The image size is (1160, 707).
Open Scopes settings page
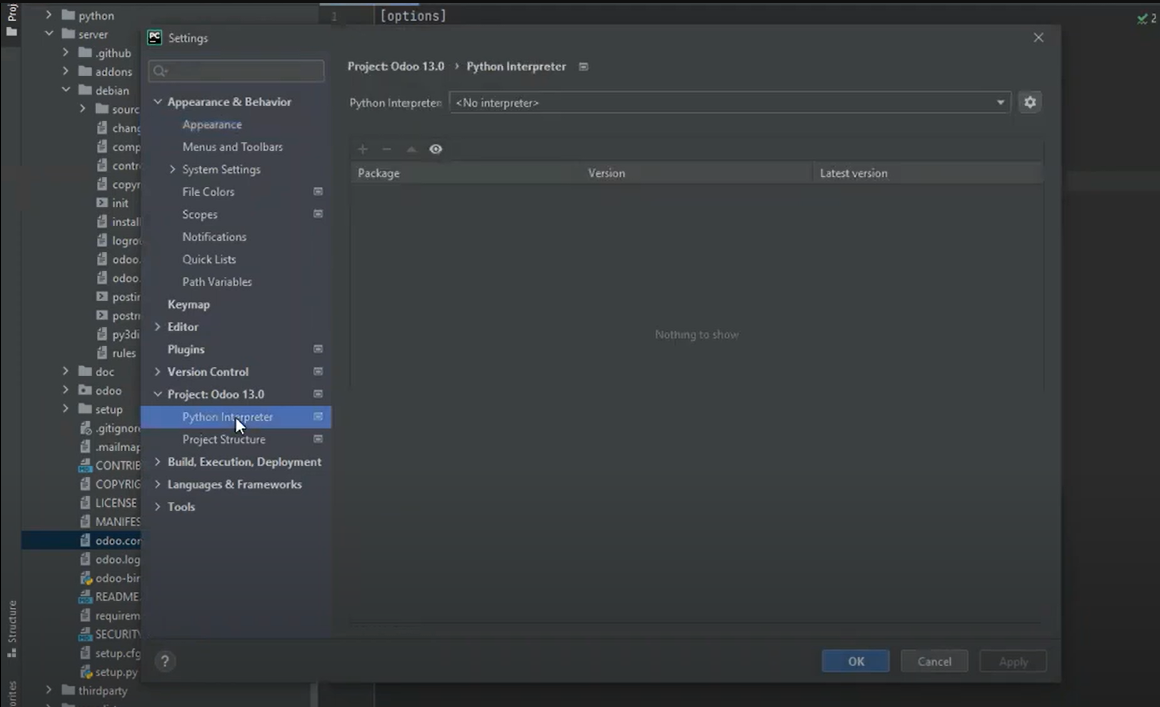(200, 214)
